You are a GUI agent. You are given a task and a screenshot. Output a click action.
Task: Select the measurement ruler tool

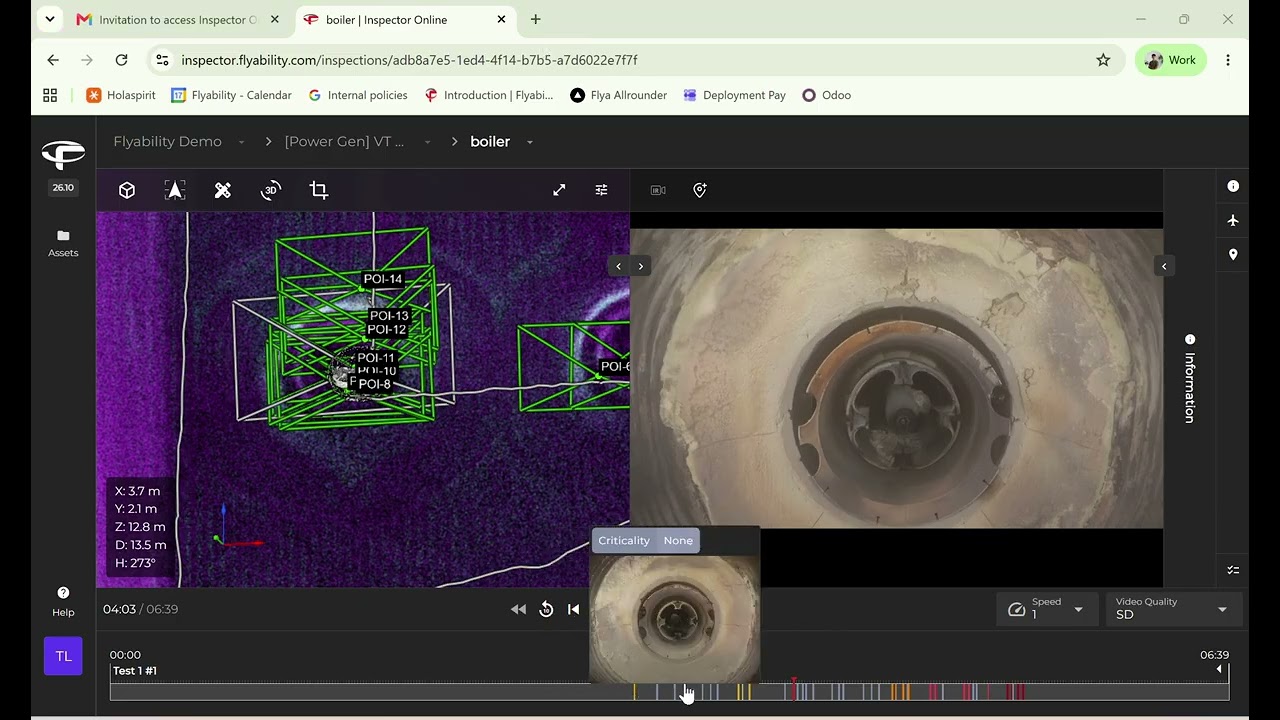[x=223, y=190]
